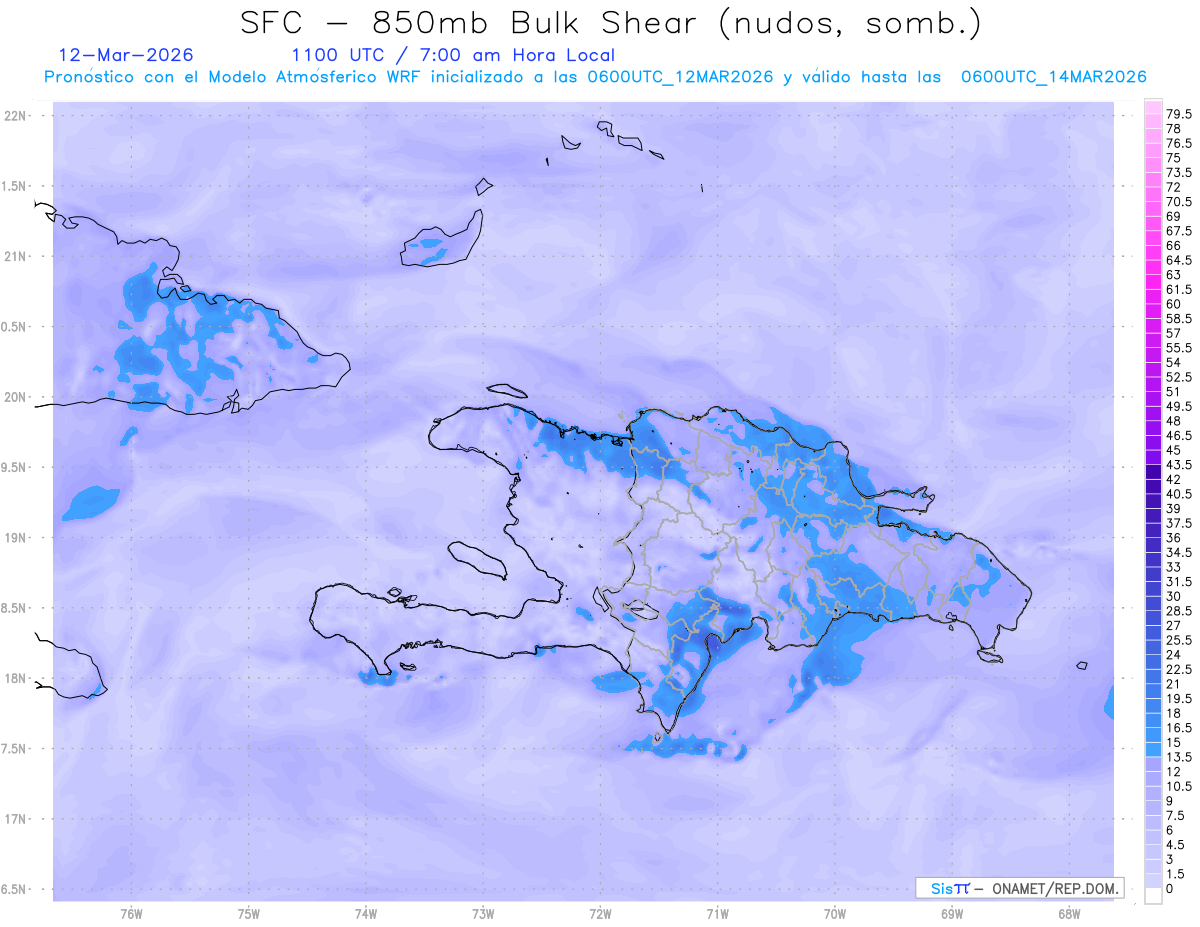Click the colorbar value '79.5'
This screenshot has height=927, width=1200.
(1179, 115)
